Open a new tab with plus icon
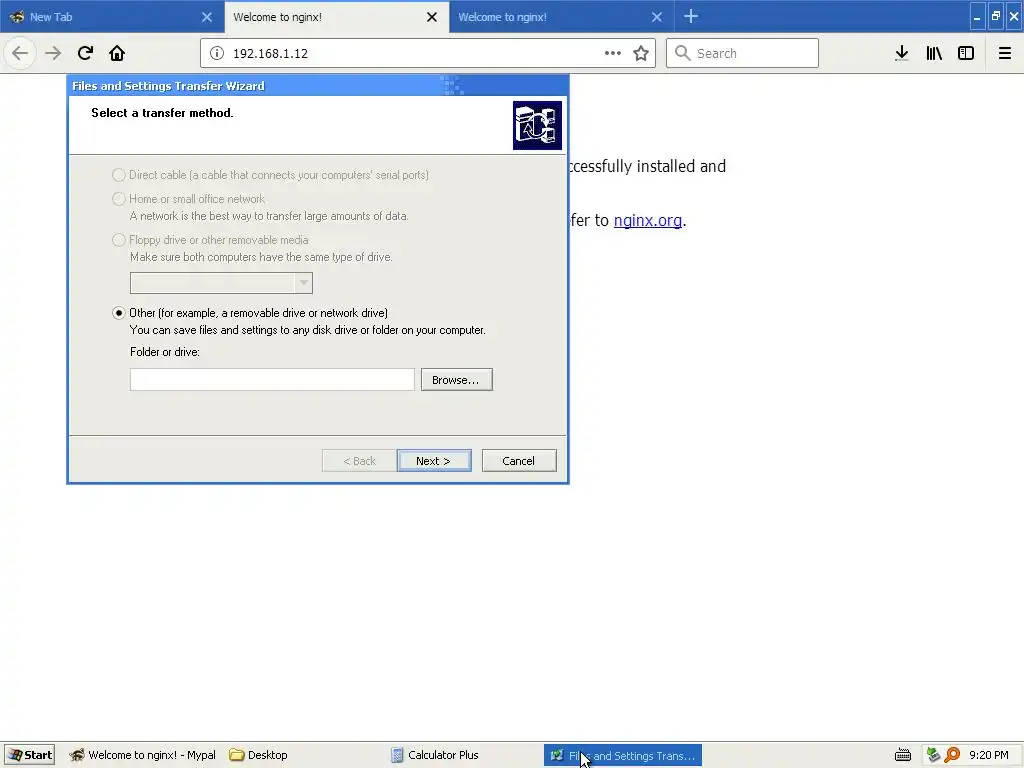The image size is (1024, 768). [691, 16]
